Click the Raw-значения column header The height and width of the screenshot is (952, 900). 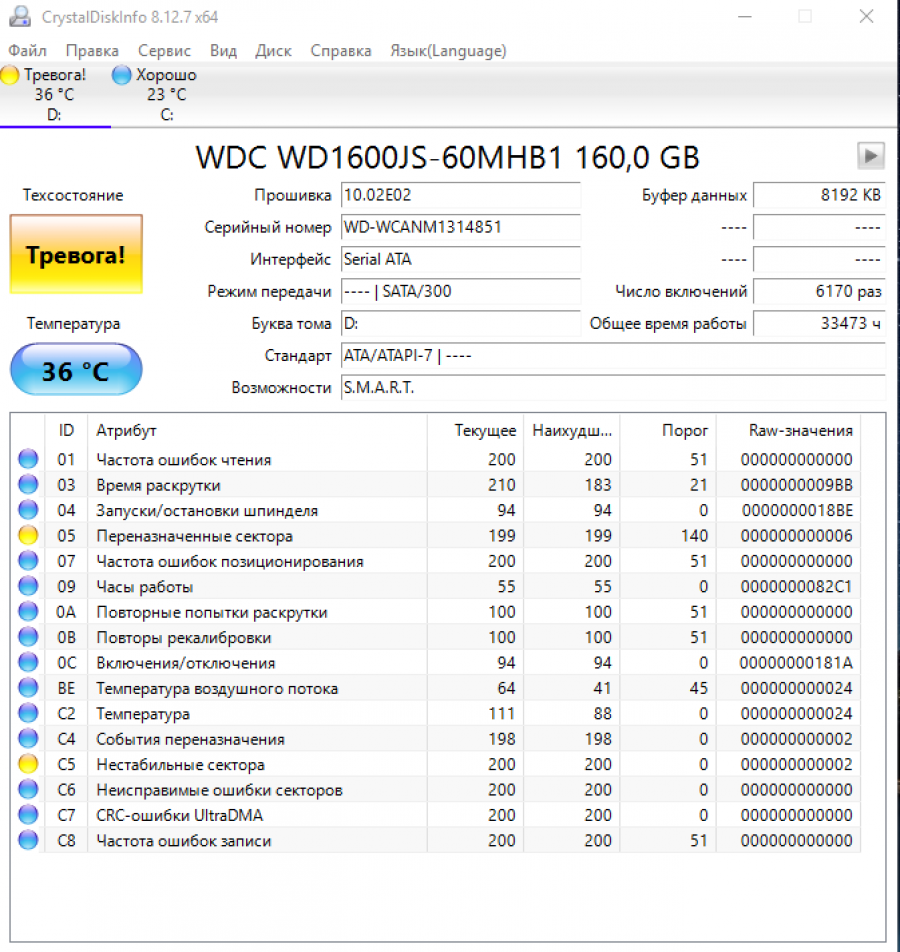800,430
